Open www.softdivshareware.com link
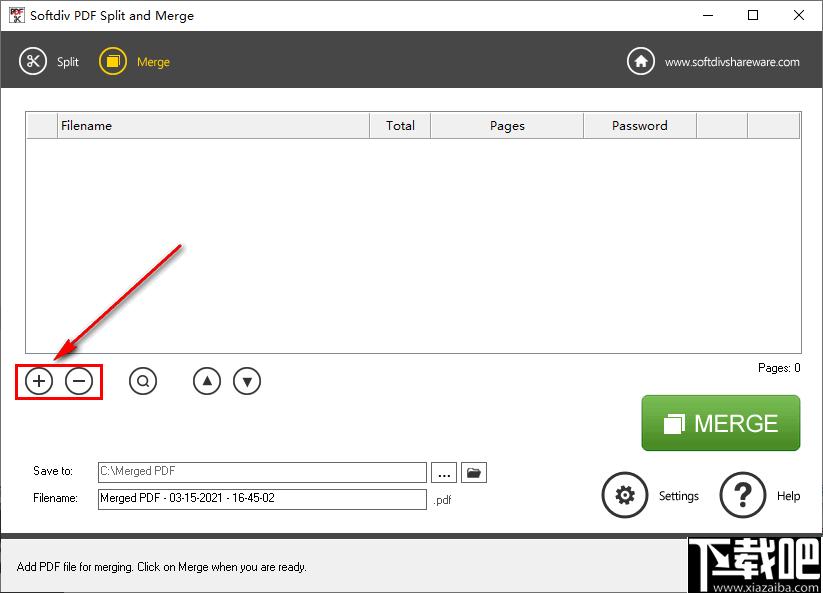The height and width of the screenshot is (593, 823). [x=732, y=62]
